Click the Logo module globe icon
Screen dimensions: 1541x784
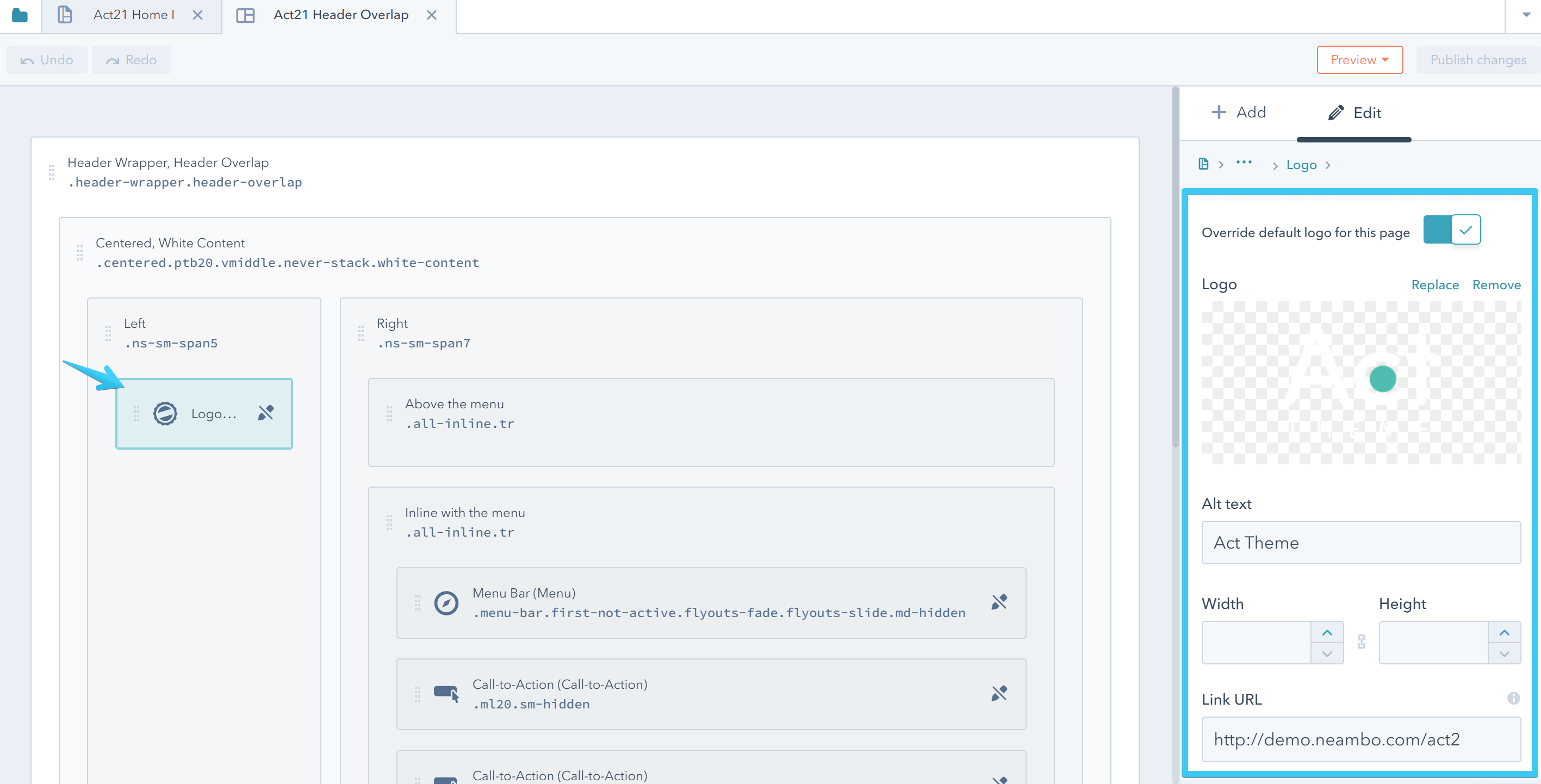(165, 413)
